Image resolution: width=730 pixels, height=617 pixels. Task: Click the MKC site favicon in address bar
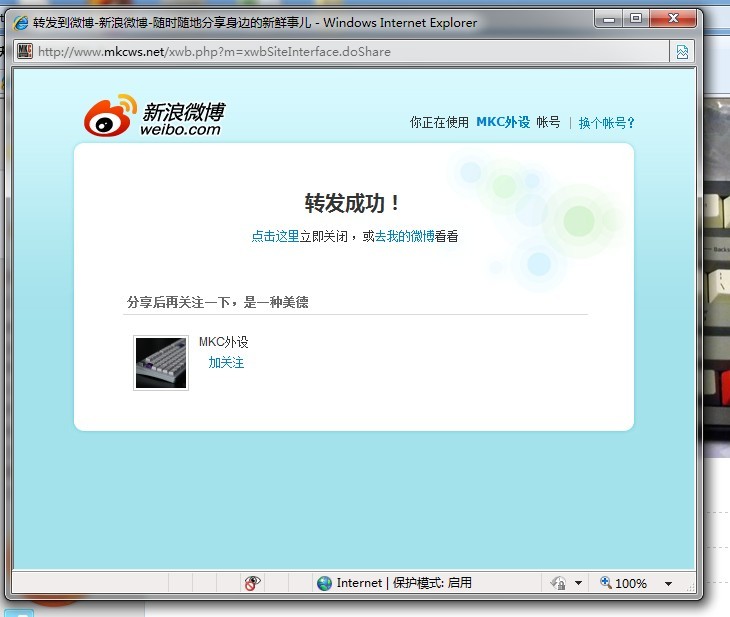tap(25, 51)
